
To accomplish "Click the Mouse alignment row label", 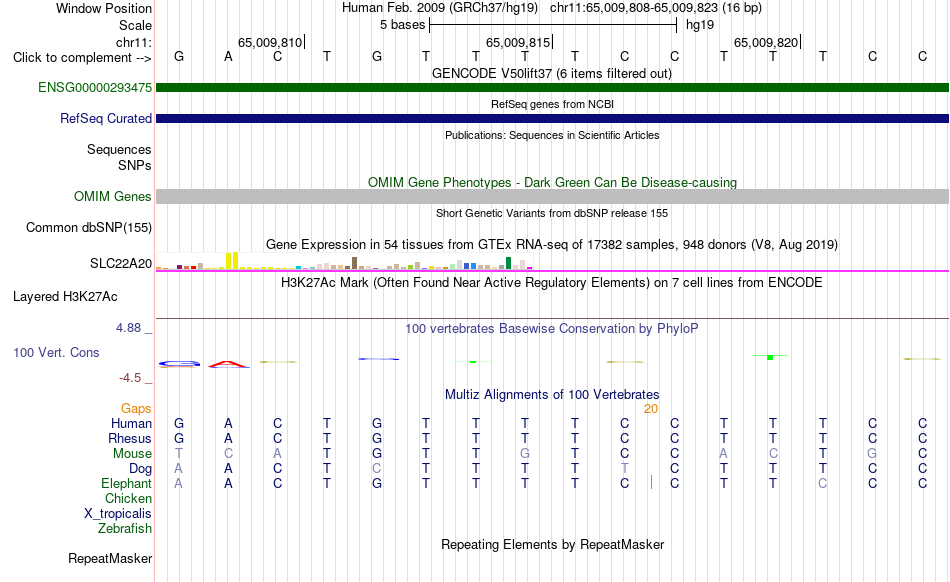I will 132,454.
